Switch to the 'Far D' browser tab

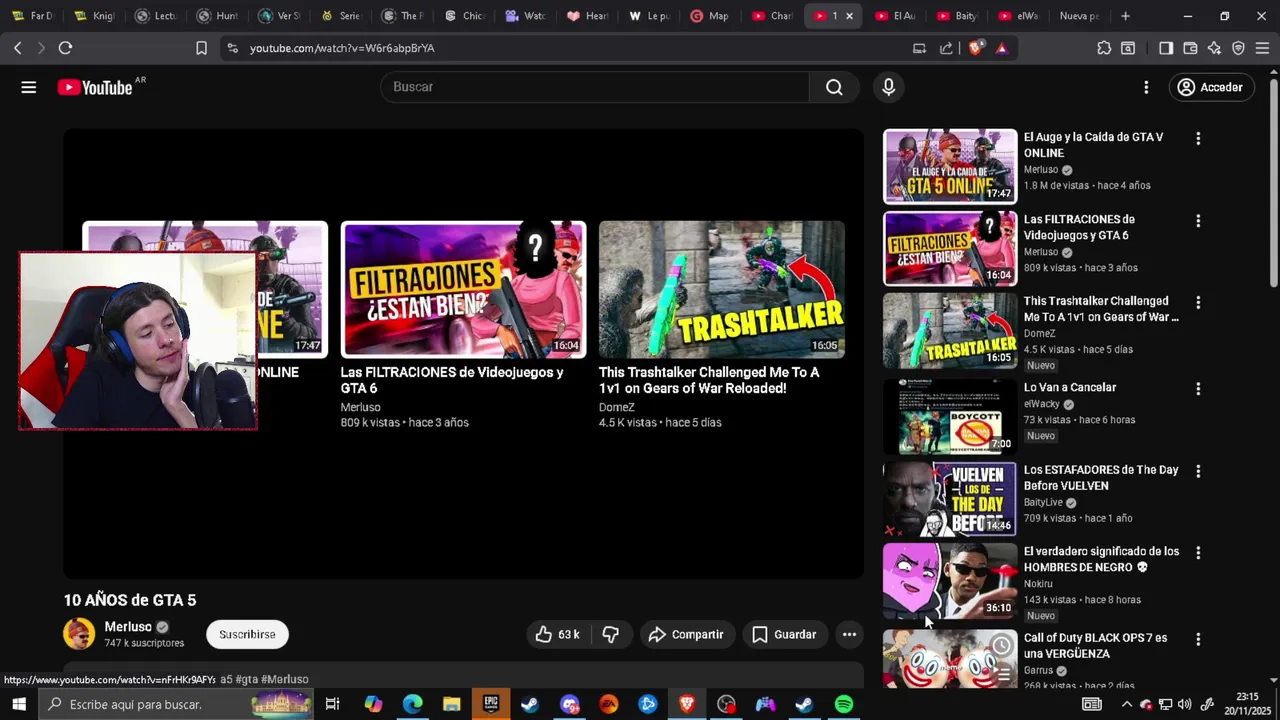click(x=32, y=16)
